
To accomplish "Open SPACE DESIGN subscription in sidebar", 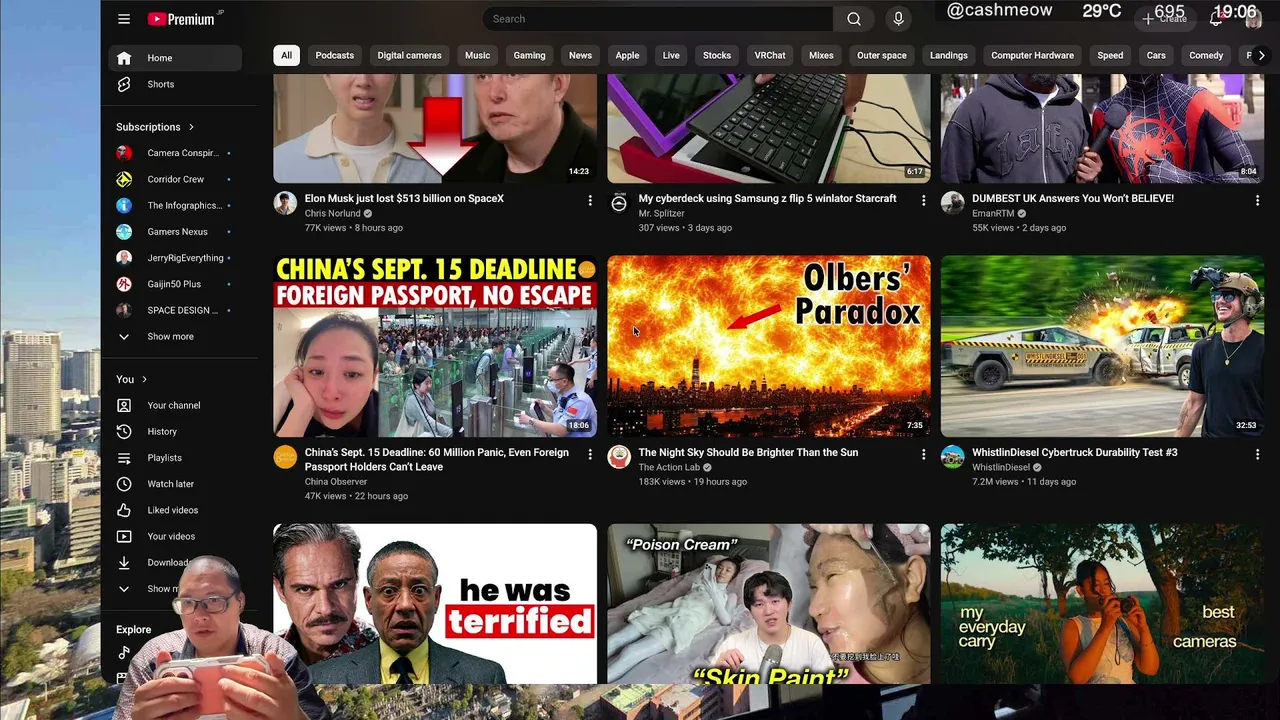I will 175,310.
